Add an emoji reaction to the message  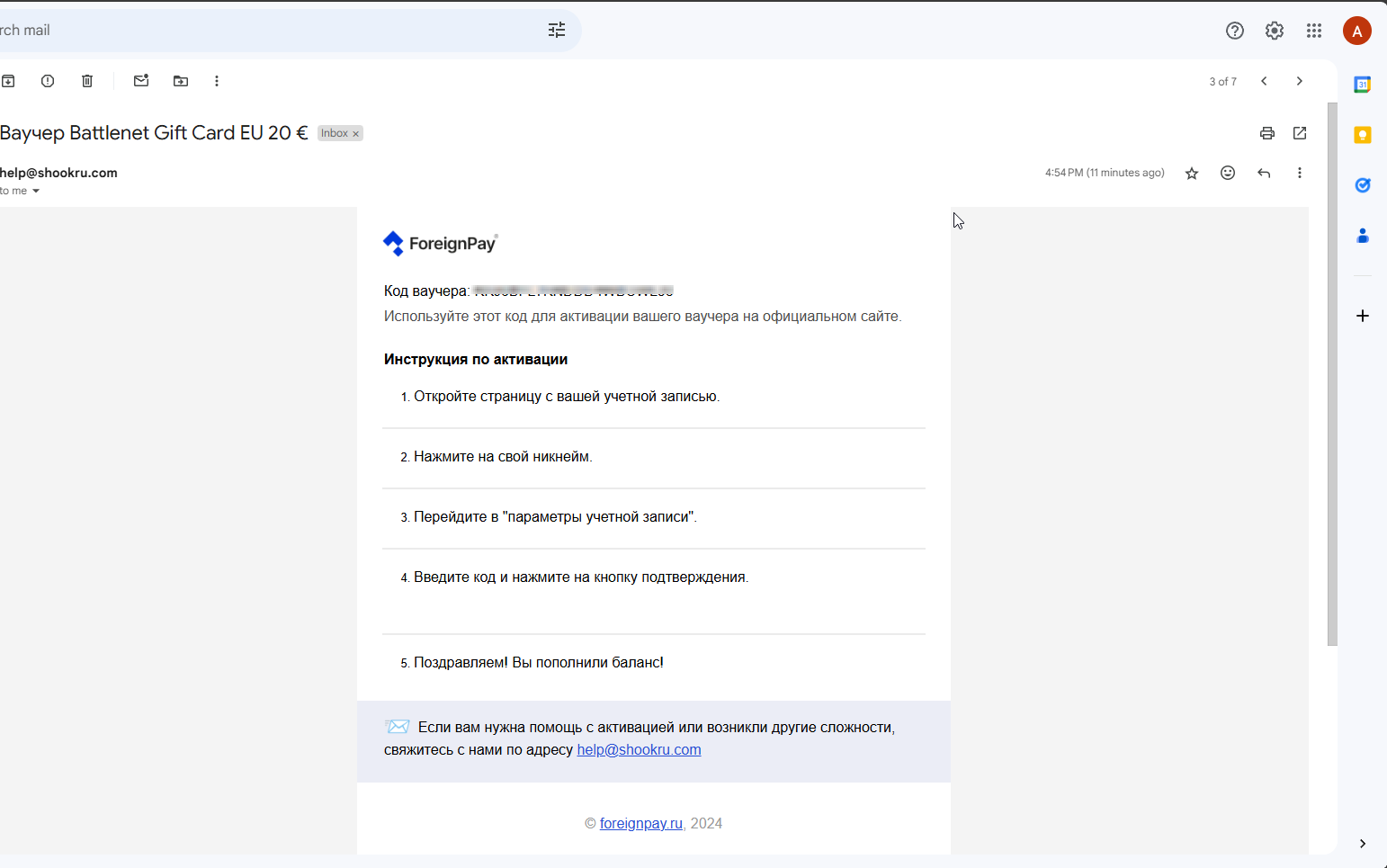(x=1228, y=173)
